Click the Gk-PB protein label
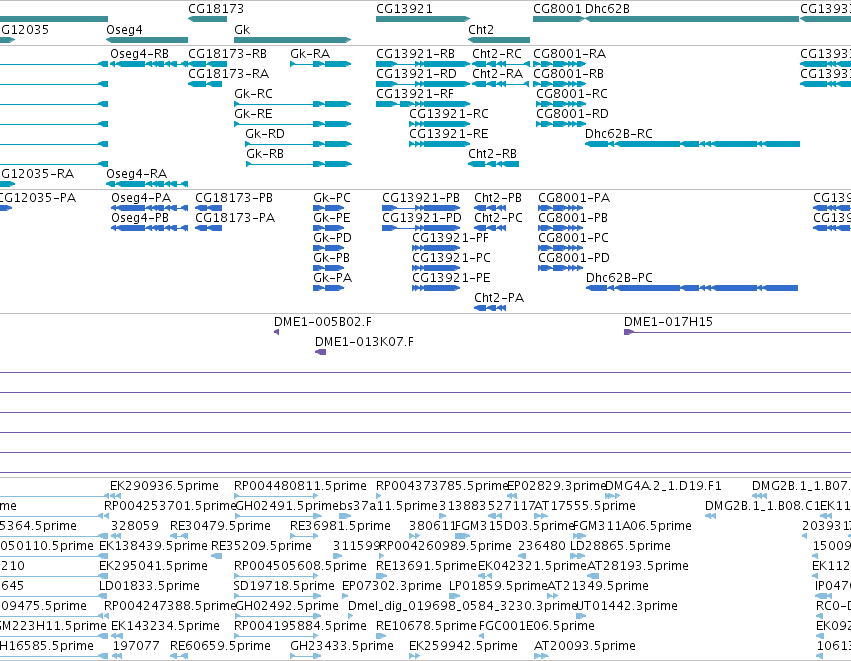Image resolution: width=851 pixels, height=661 pixels. pyautogui.click(x=332, y=258)
